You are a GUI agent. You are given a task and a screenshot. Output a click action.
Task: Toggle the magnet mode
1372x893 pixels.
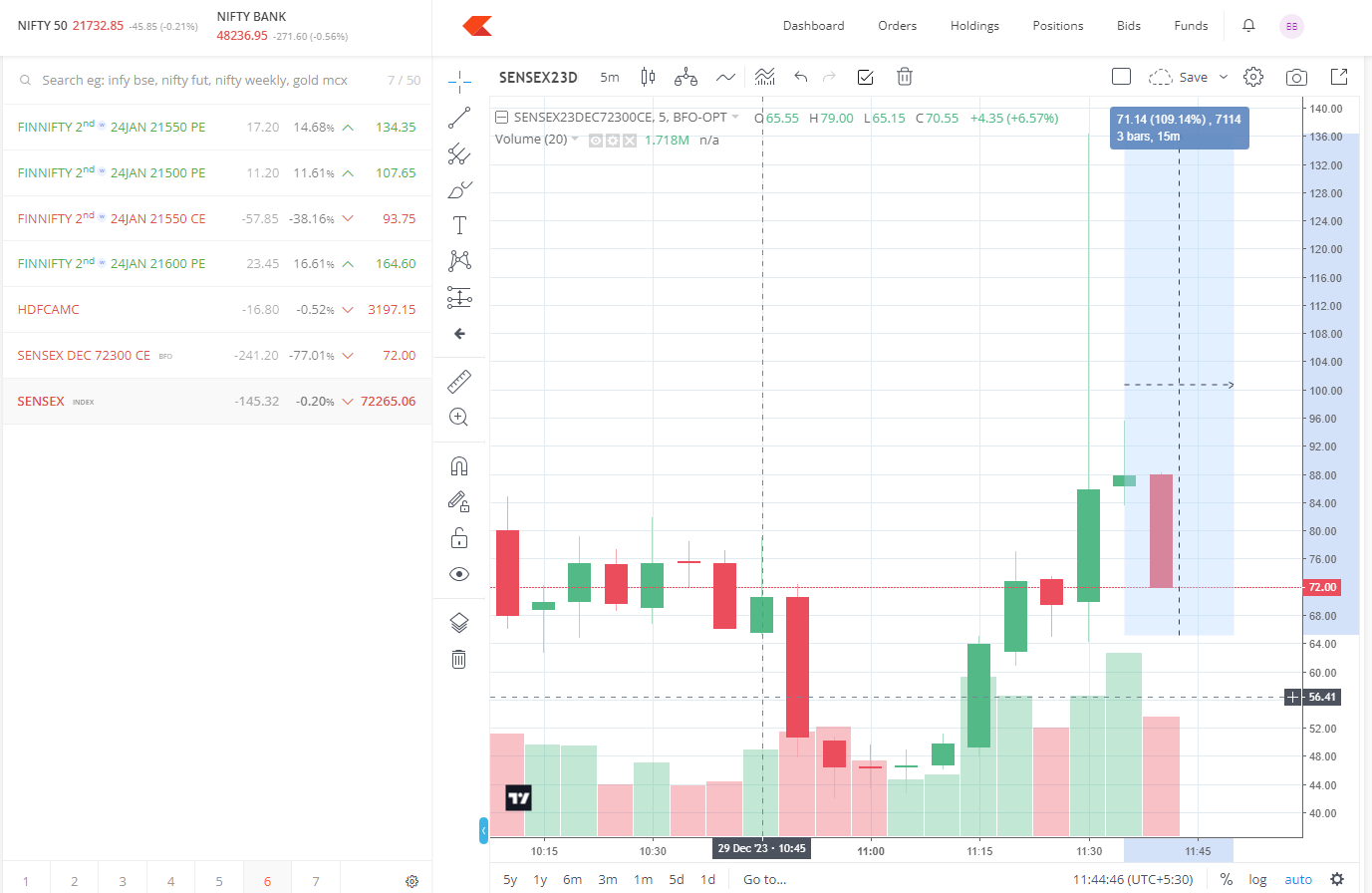coord(459,466)
